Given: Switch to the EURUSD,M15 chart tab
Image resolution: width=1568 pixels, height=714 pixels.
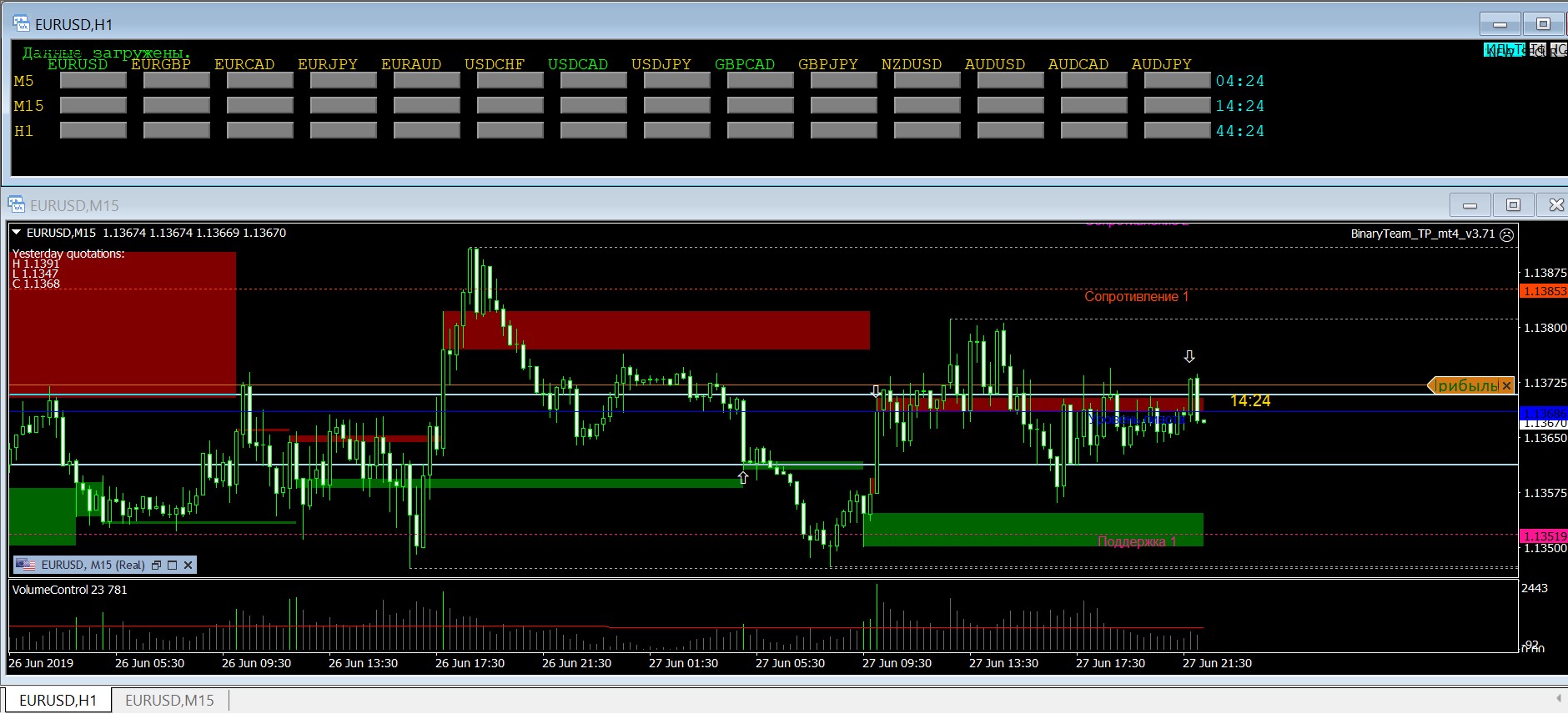Looking at the screenshot, I should click(169, 701).
